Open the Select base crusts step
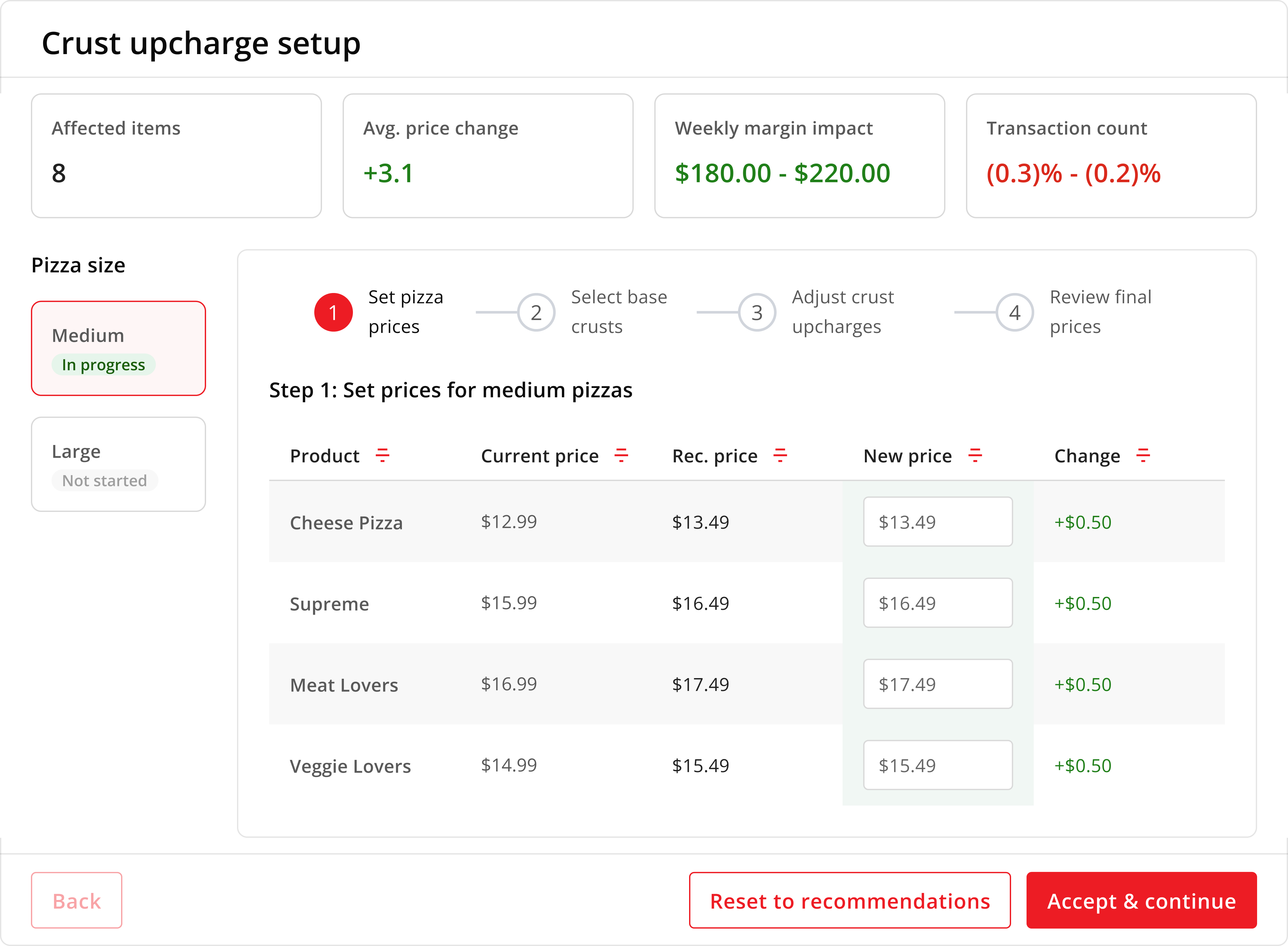 (619, 312)
